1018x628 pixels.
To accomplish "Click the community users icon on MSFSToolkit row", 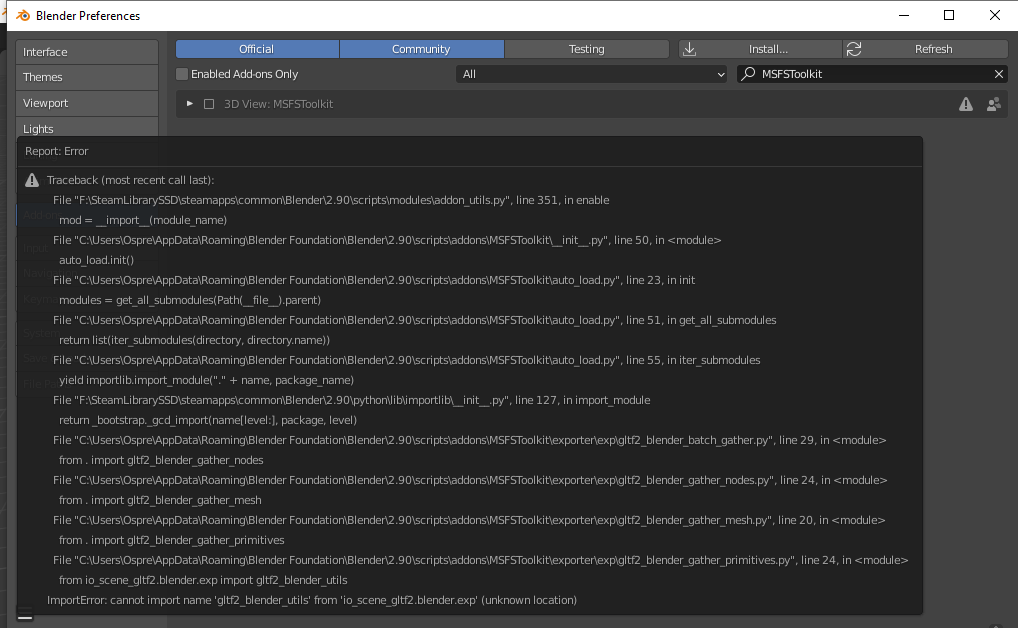I will (993, 104).
